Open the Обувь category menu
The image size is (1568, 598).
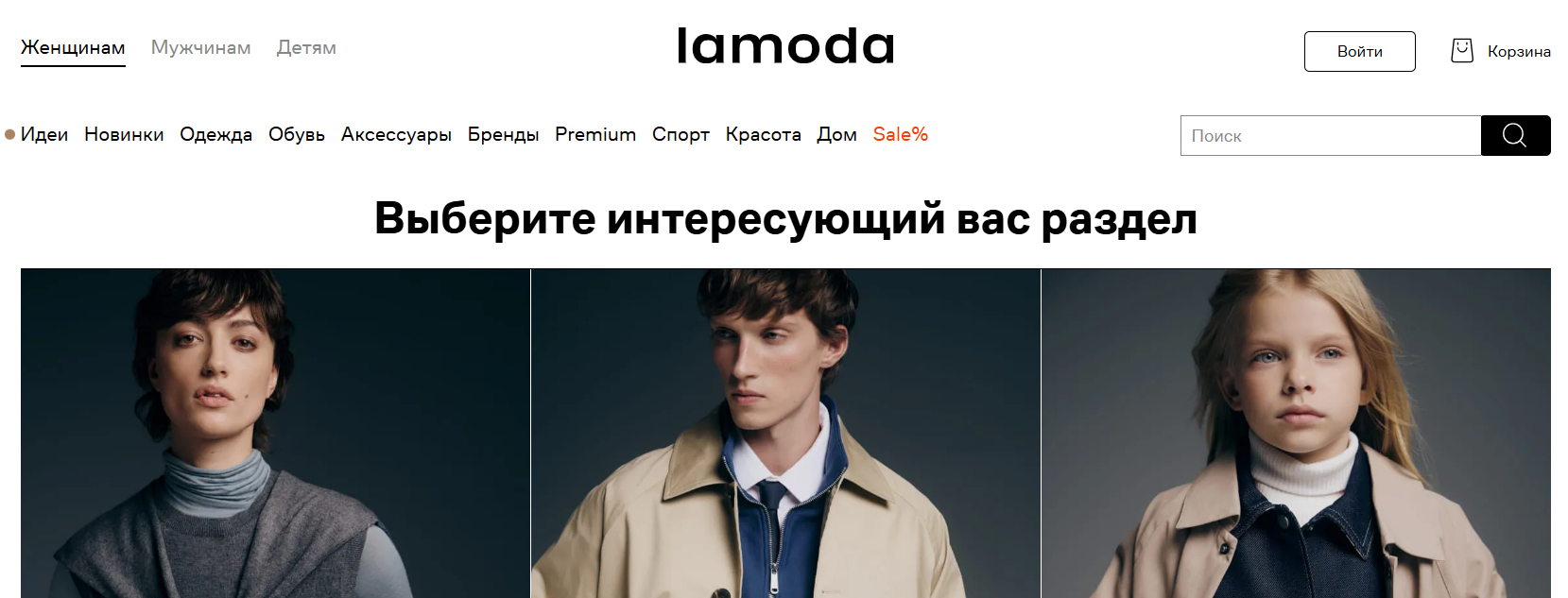(297, 134)
